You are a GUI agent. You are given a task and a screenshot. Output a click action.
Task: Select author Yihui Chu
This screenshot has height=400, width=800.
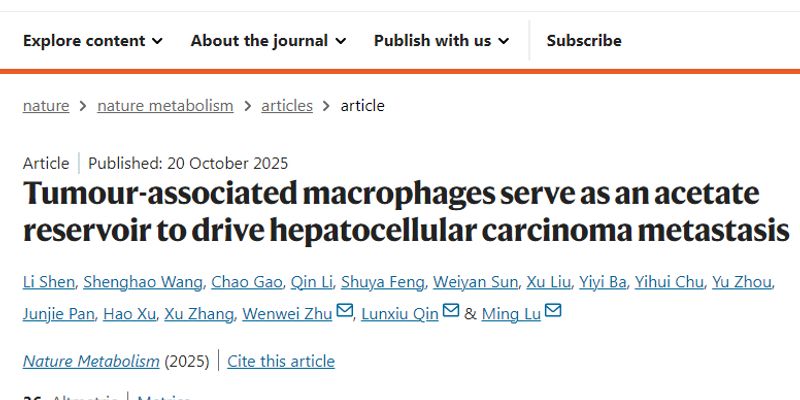(669, 282)
